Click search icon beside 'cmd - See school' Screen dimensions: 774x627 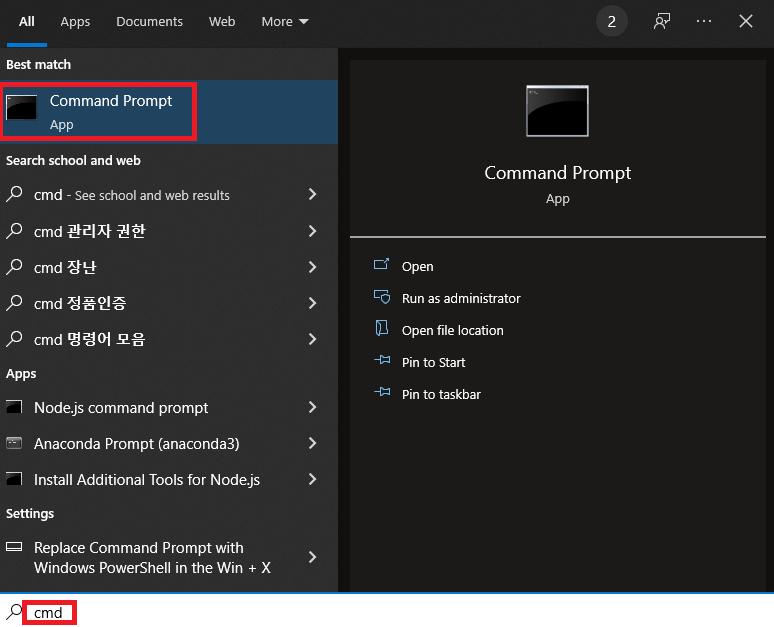click(14, 194)
